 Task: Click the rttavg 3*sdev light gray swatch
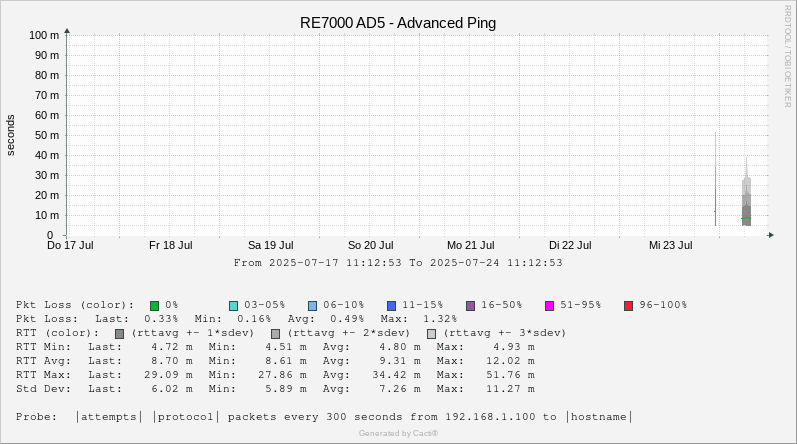[x=432, y=333]
